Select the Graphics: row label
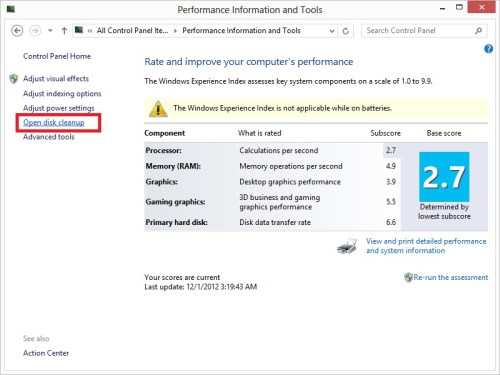Viewport: 500px width, 375px height. pyautogui.click(x=161, y=182)
